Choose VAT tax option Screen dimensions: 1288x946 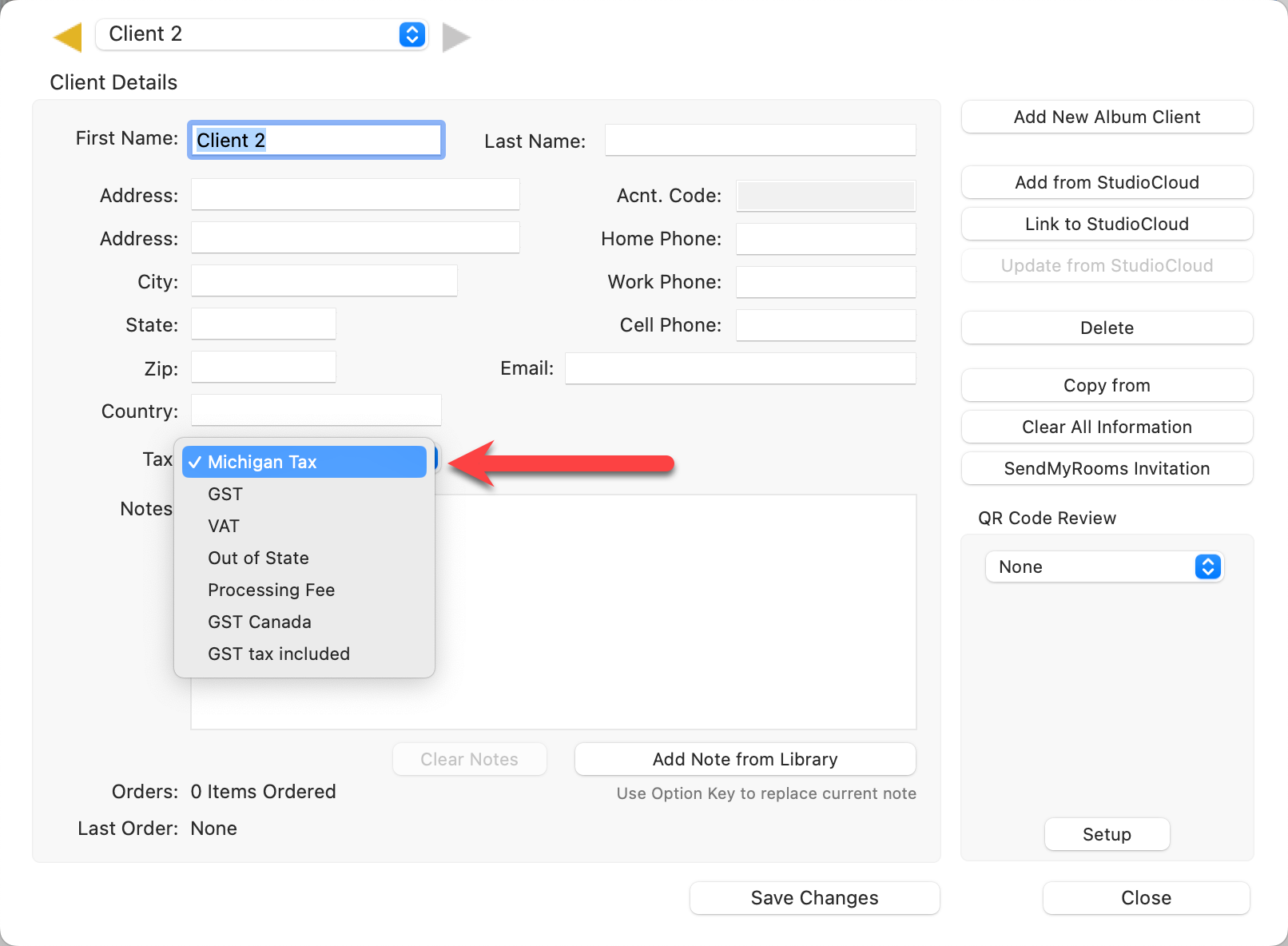[x=224, y=526]
